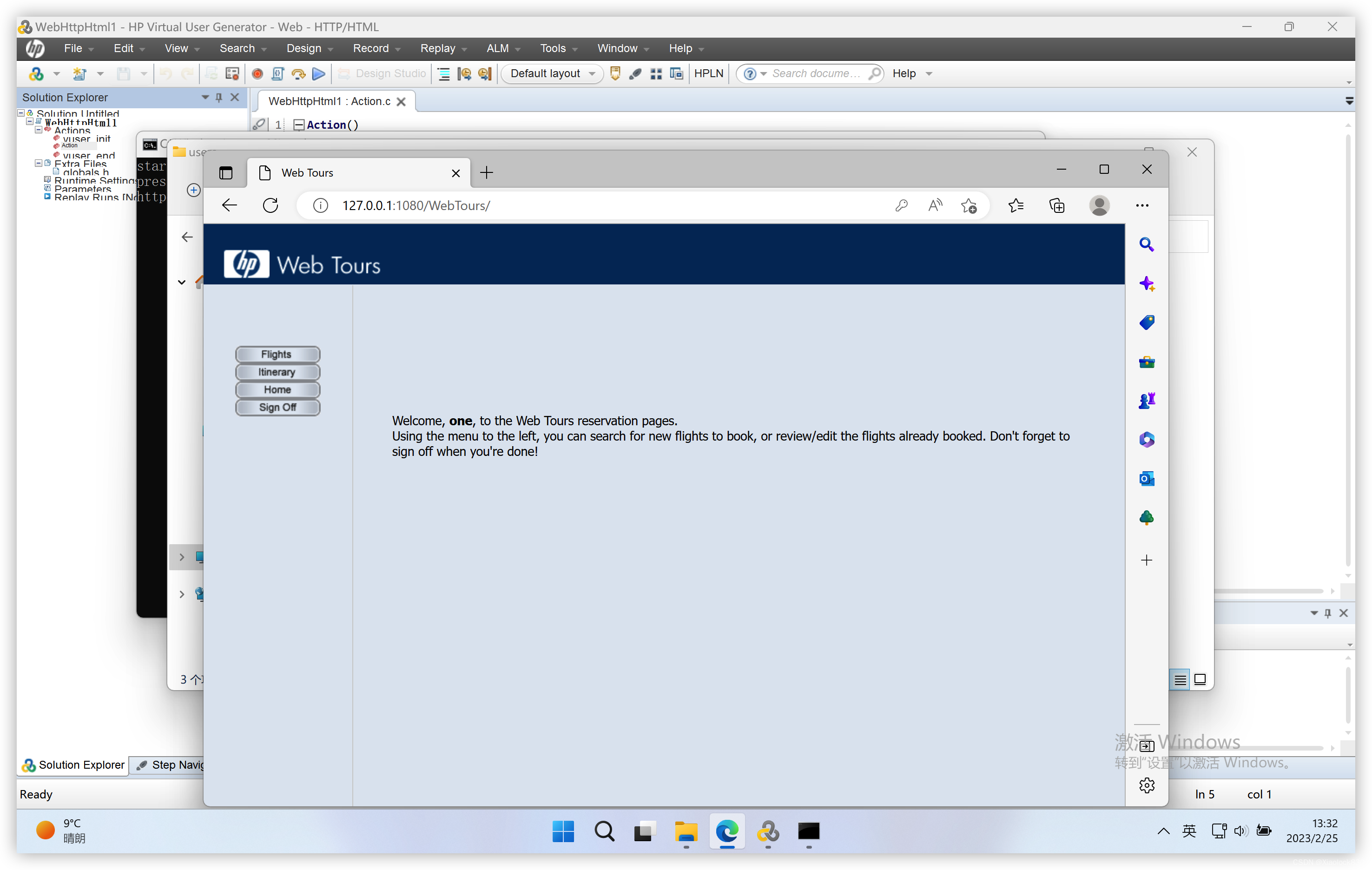Click the Flights button

(x=277, y=354)
